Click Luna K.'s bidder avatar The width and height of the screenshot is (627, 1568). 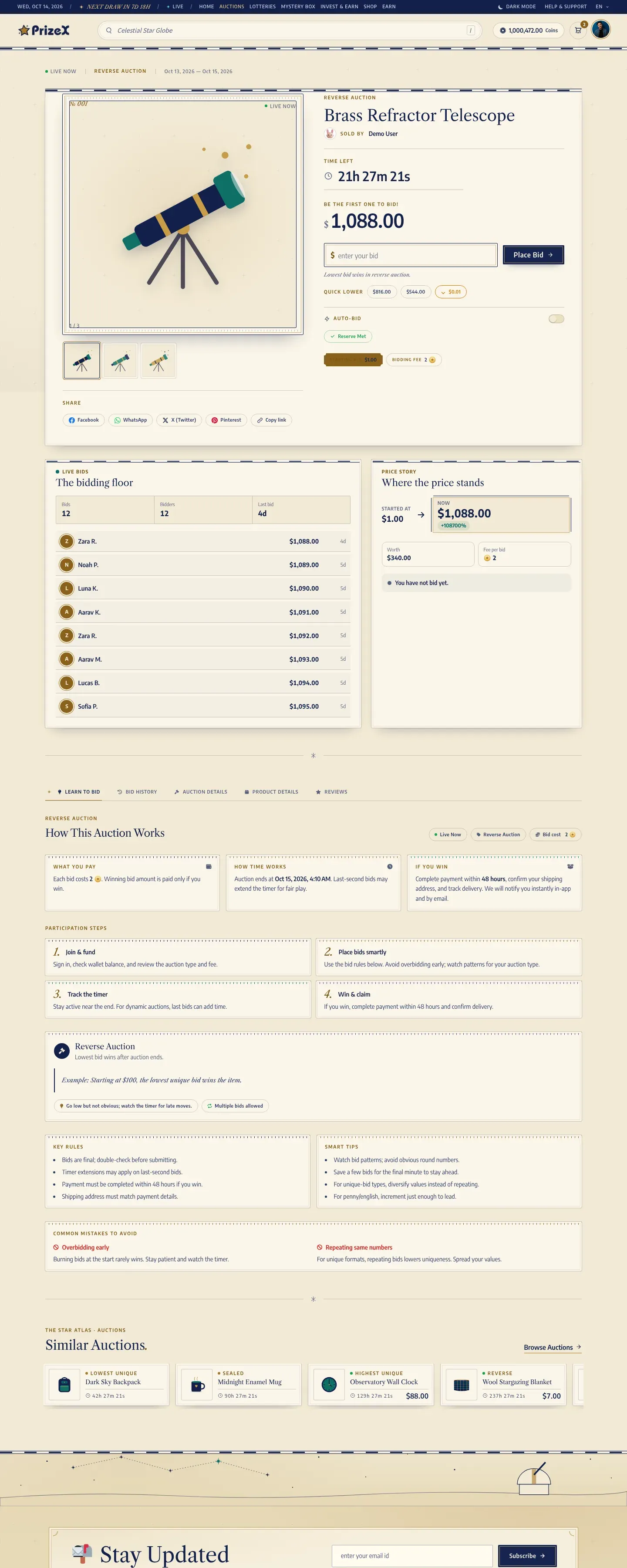tap(66, 588)
